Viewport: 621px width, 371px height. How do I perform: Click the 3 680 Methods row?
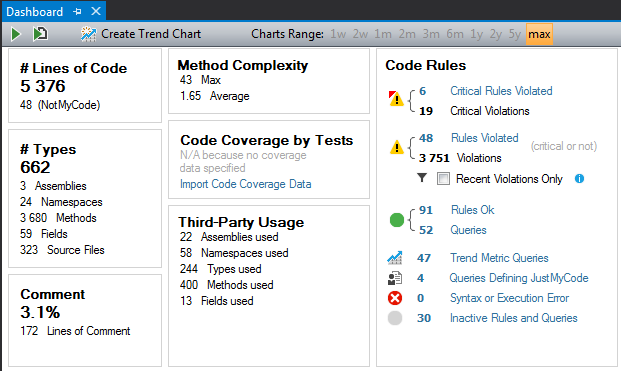(x=58, y=218)
